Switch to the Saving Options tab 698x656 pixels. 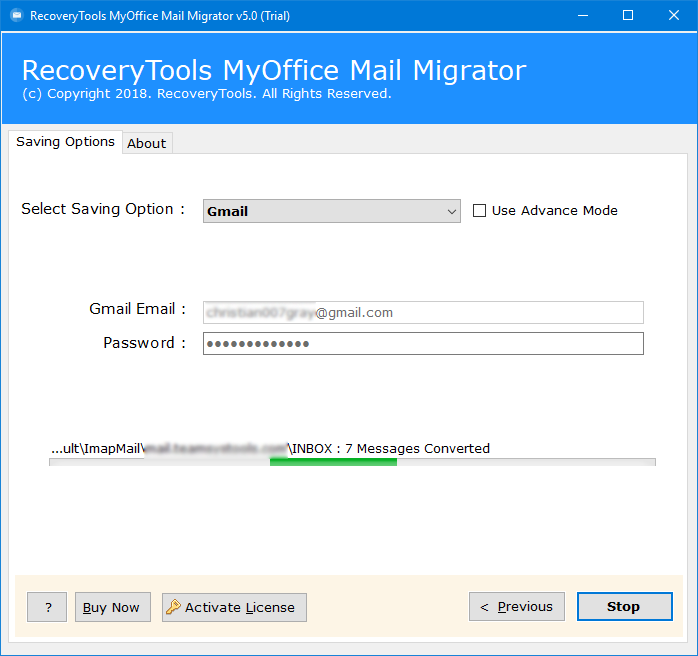tap(65, 142)
